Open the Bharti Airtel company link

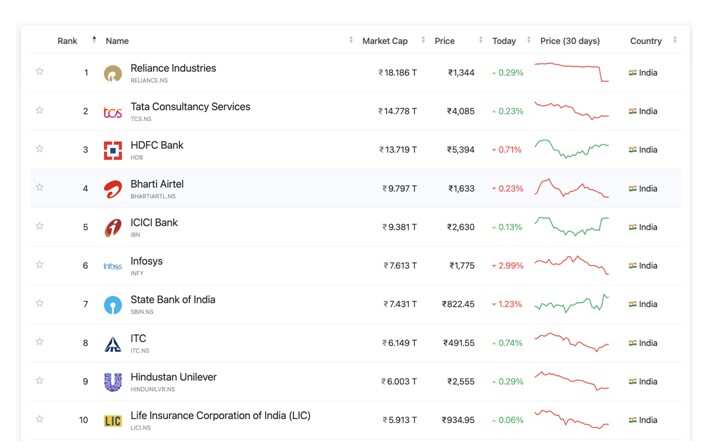click(x=157, y=184)
